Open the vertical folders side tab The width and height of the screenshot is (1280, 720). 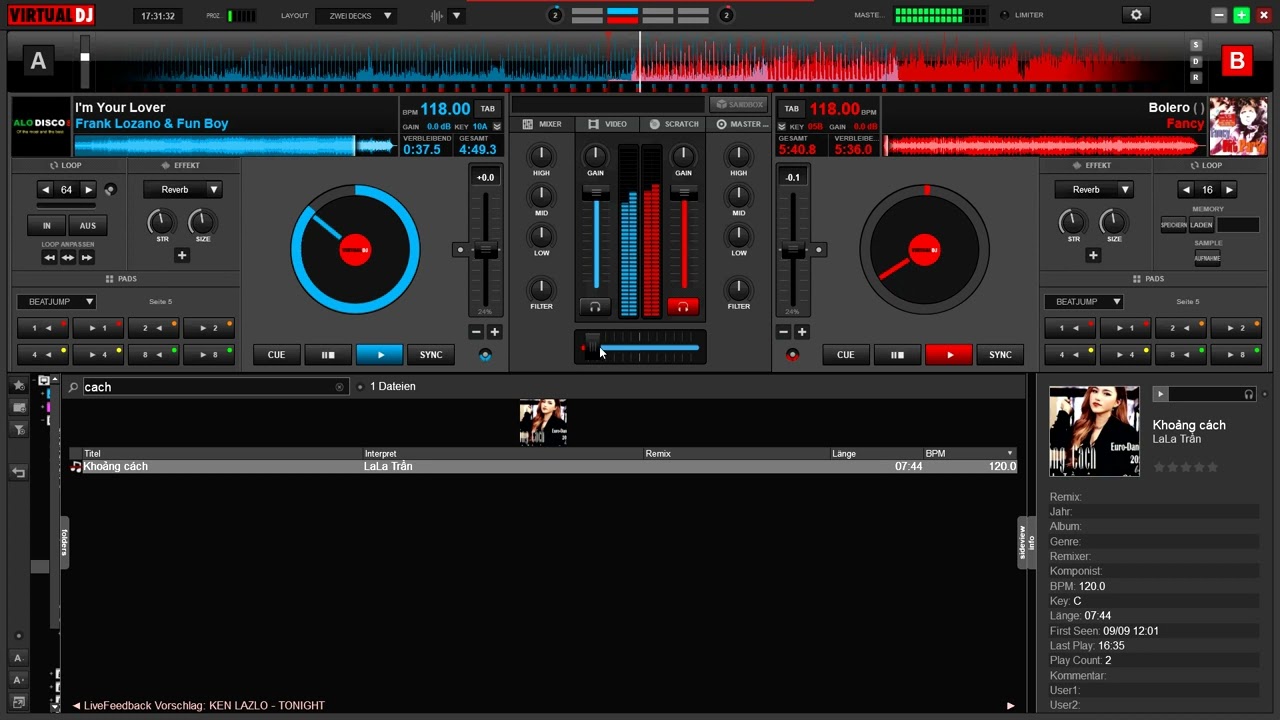click(64, 543)
